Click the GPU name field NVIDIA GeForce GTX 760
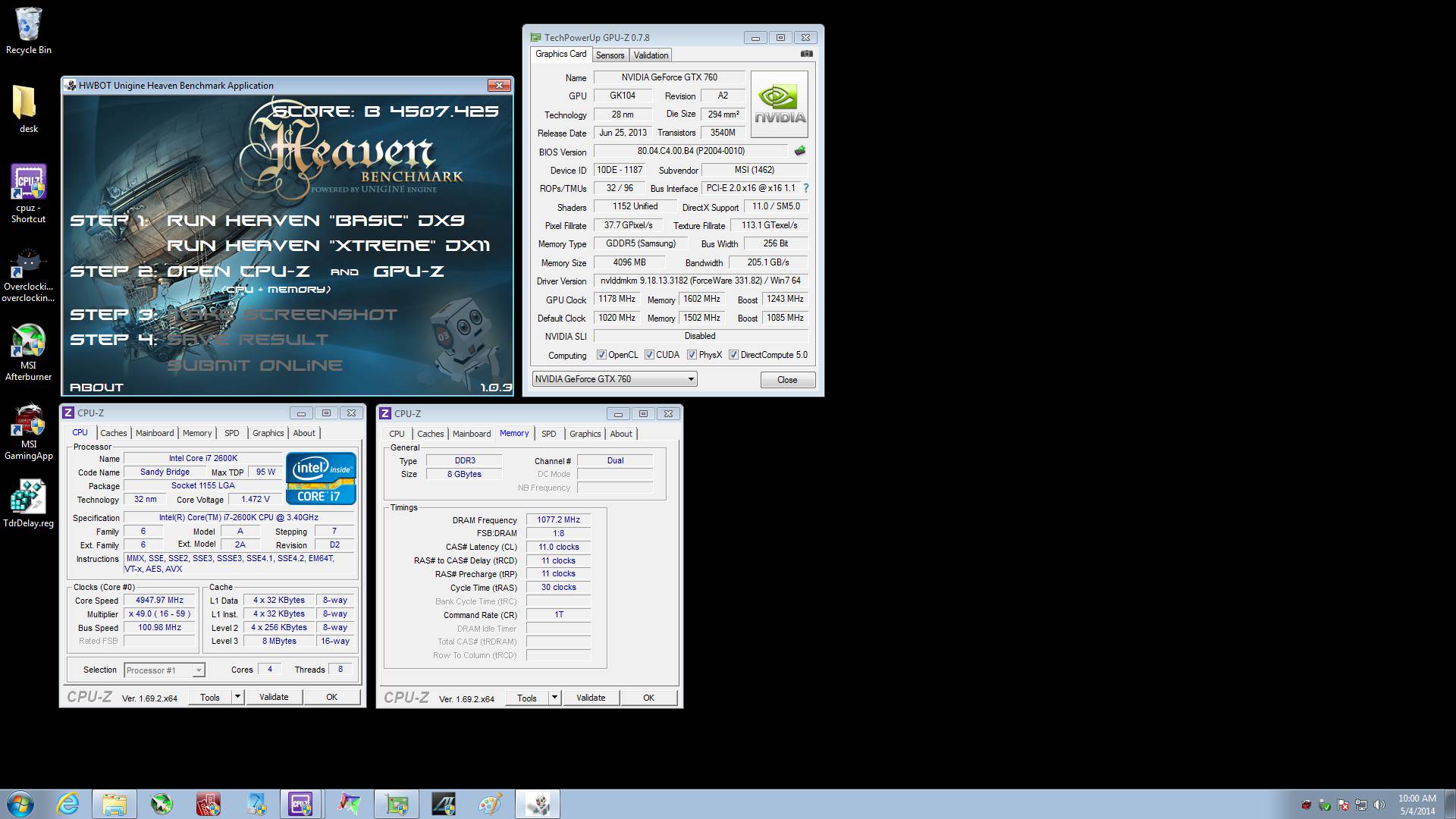The width and height of the screenshot is (1456, 819). click(x=669, y=77)
